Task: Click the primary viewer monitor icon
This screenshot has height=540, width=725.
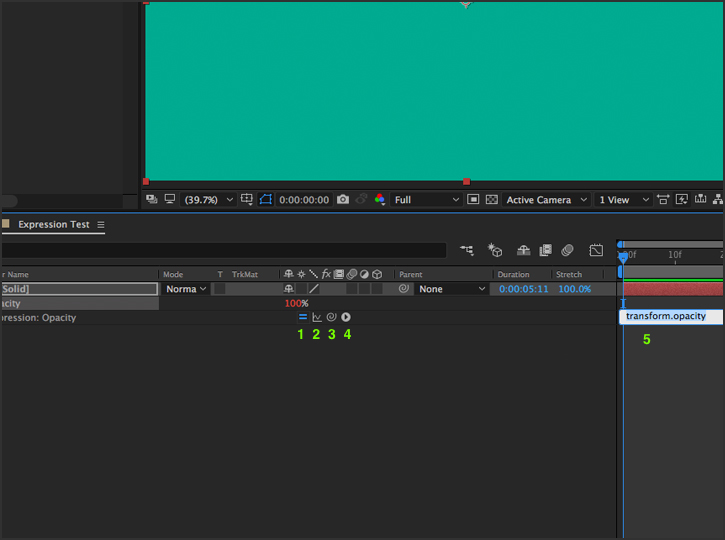Action: 170,199
